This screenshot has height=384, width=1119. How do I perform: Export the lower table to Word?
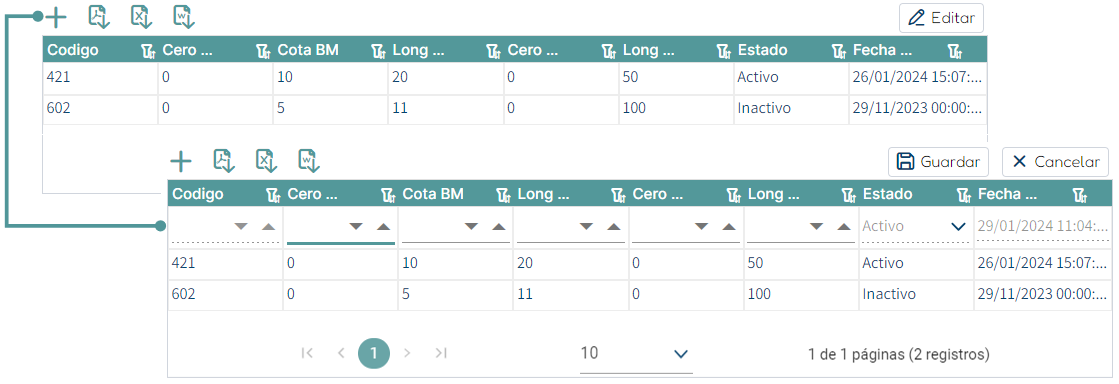309,161
